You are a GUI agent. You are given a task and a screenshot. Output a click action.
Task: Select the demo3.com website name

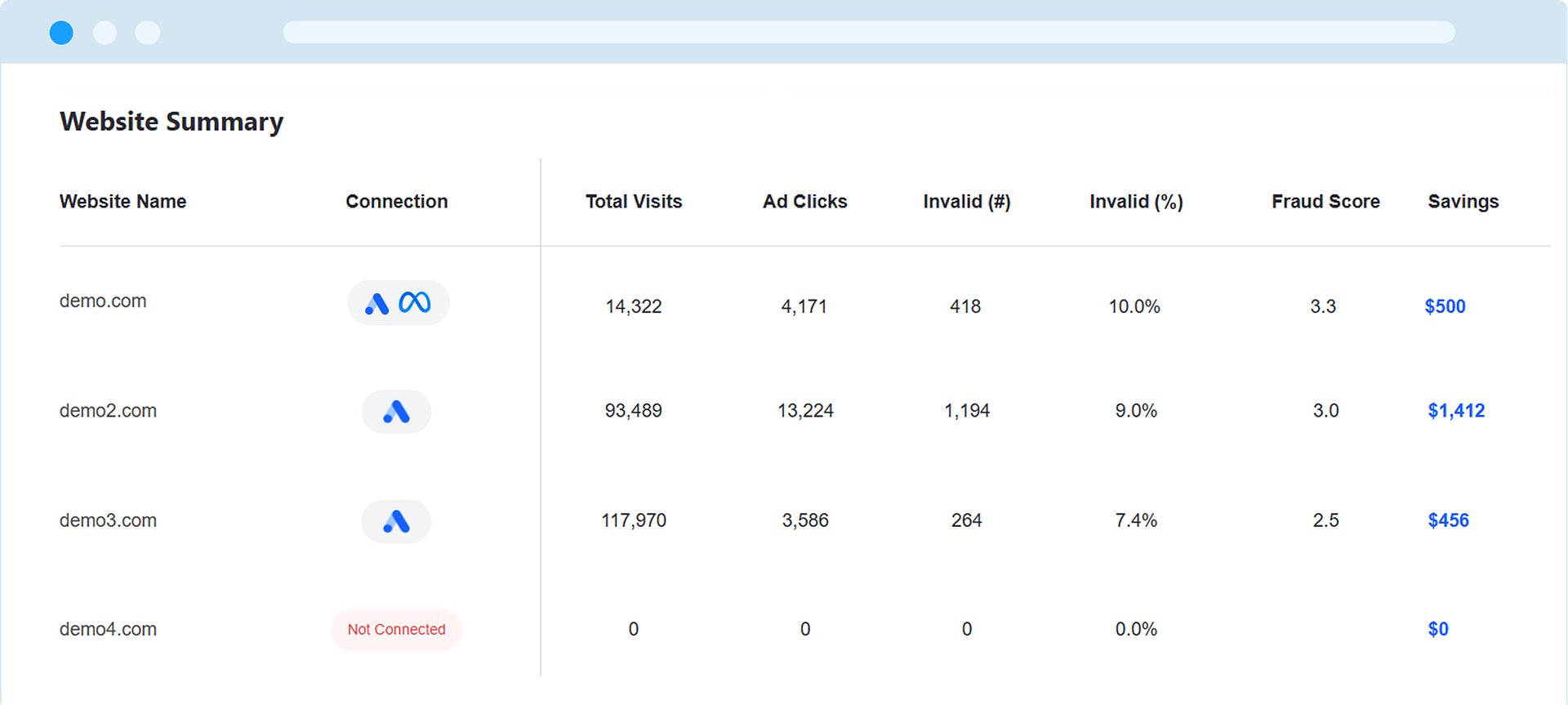click(x=108, y=520)
